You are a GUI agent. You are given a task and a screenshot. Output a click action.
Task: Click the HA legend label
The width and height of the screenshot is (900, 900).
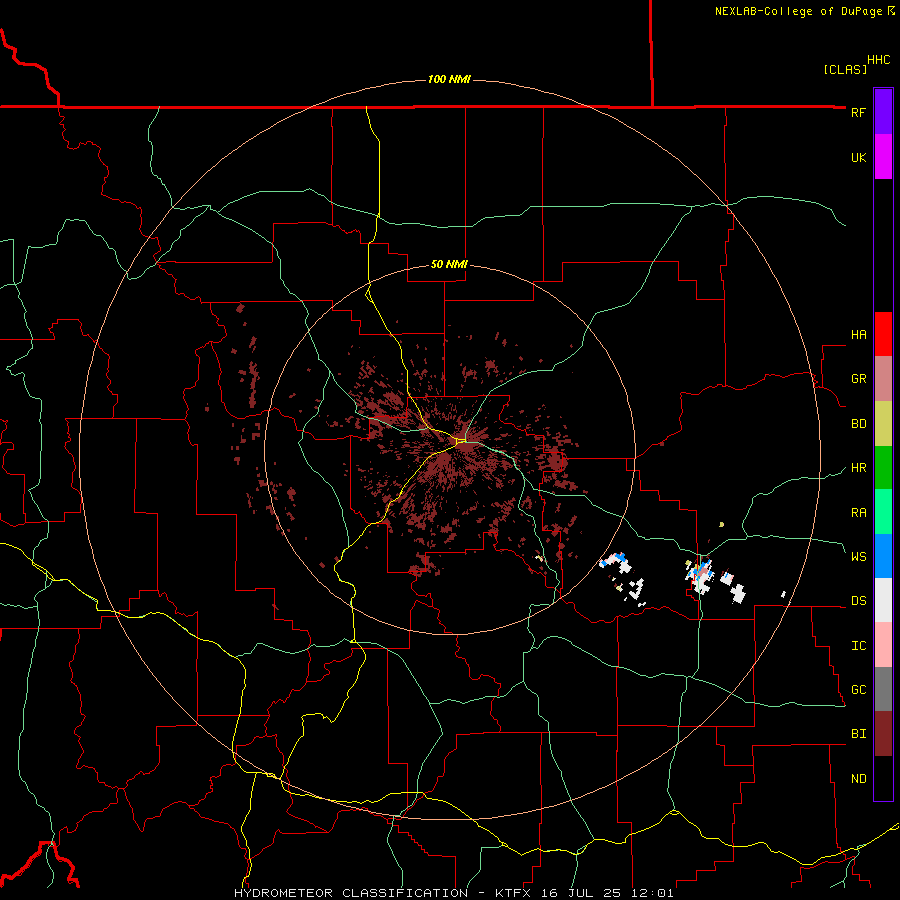click(x=858, y=335)
